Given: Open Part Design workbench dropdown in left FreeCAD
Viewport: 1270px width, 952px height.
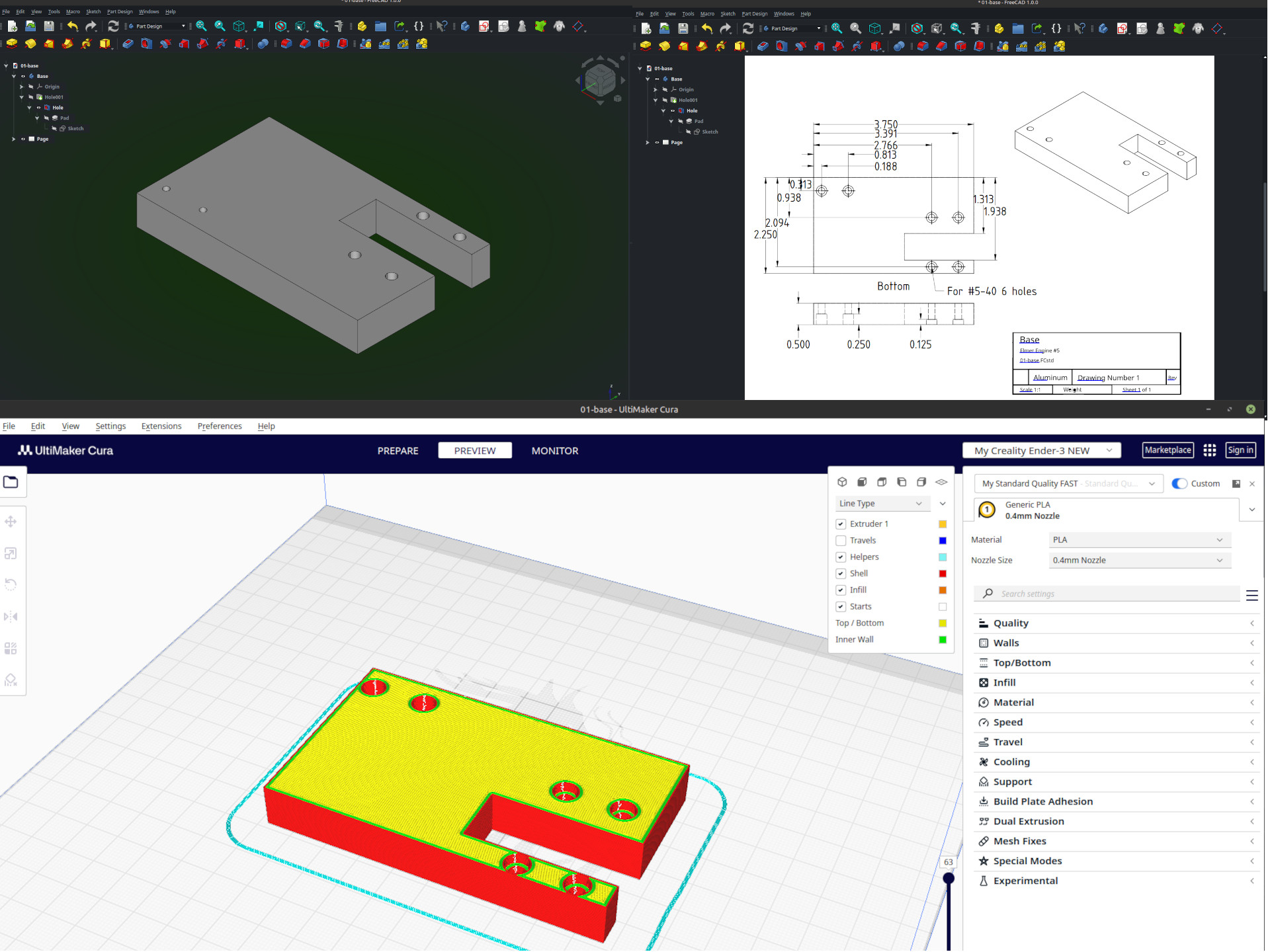Looking at the screenshot, I should click(157, 26).
